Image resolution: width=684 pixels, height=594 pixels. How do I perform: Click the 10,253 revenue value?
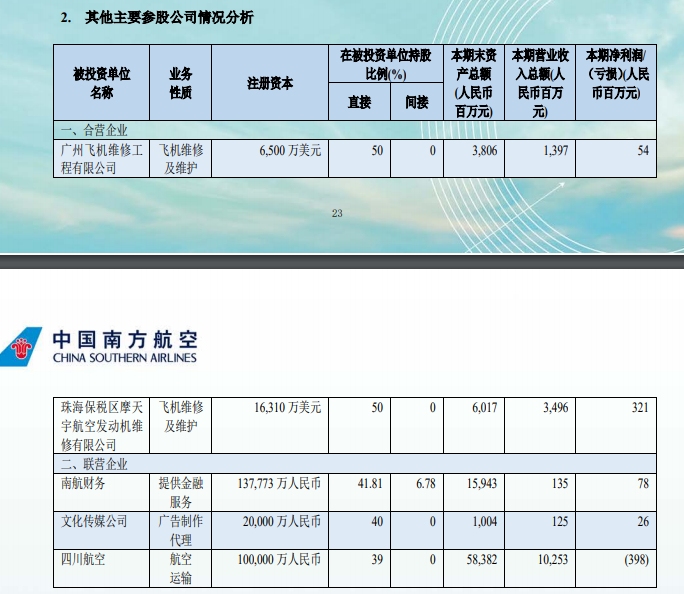pos(553,559)
